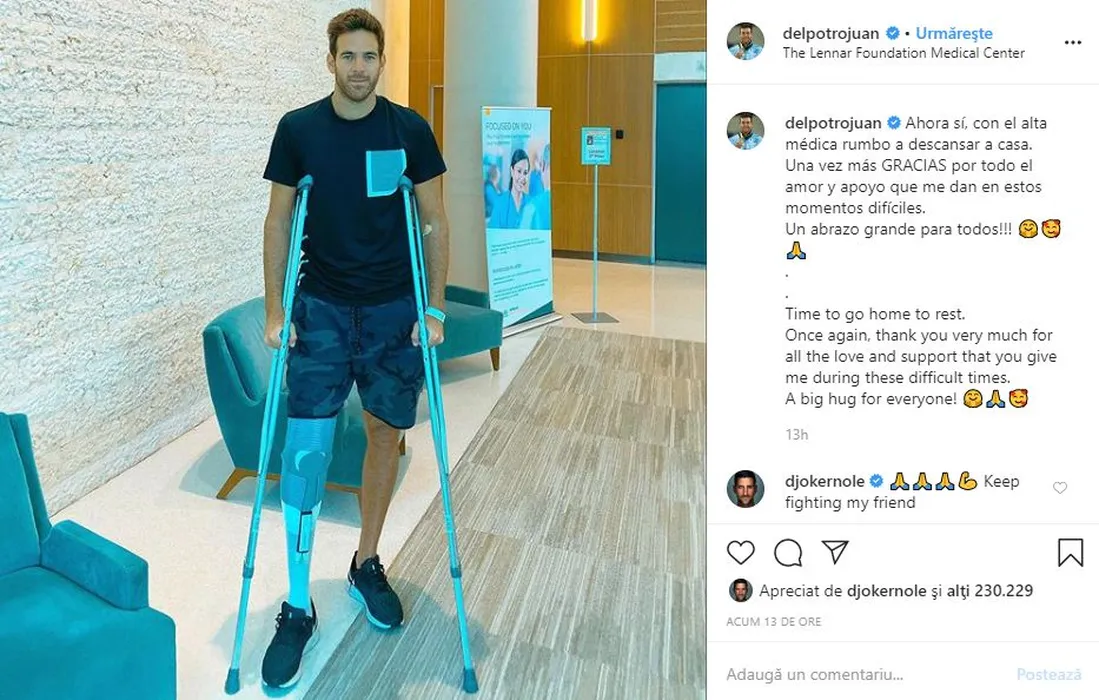Share post via paper plane icon
1099x700 pixels.
pos(835,552)
